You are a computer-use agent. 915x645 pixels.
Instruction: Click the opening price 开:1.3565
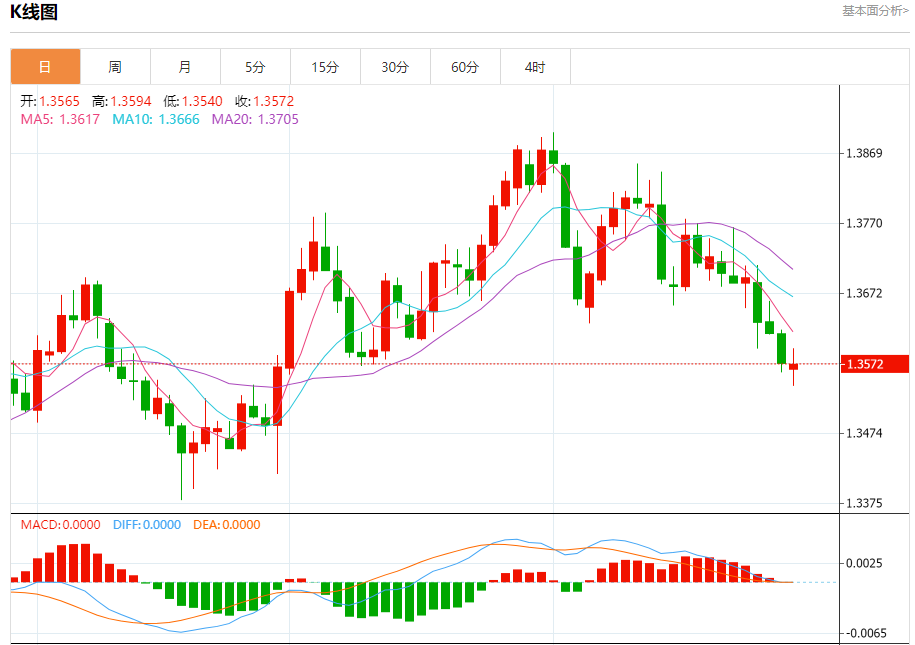[x=50, y=101]
